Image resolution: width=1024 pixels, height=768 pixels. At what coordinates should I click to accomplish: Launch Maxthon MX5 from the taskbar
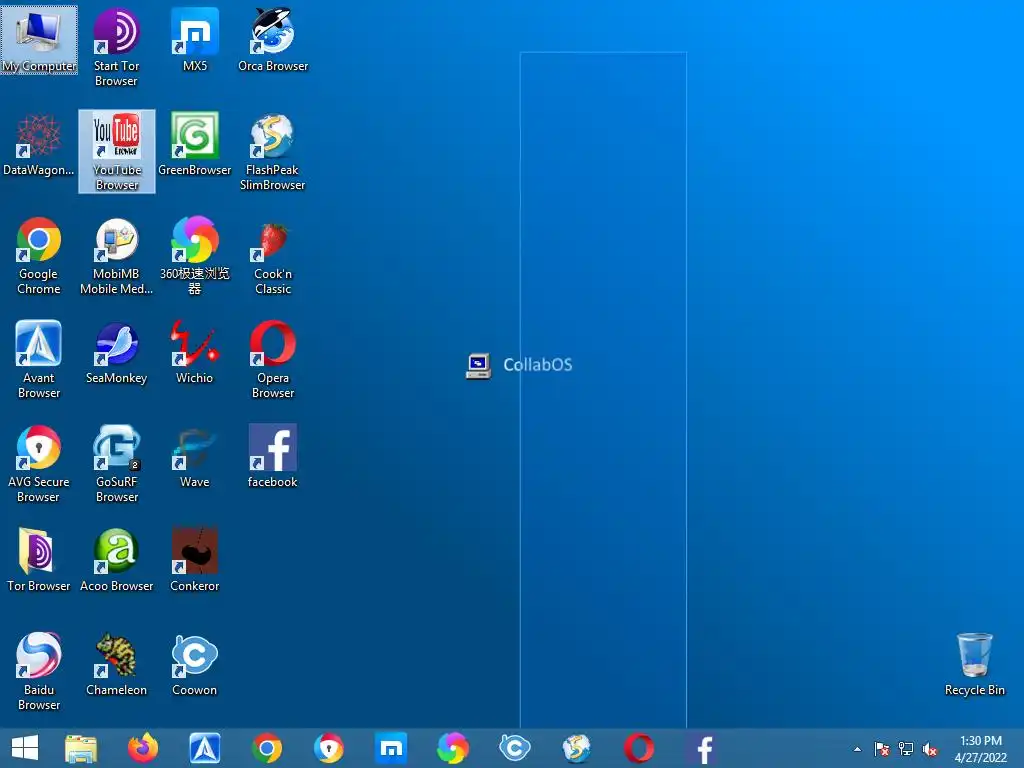(391, 748)
